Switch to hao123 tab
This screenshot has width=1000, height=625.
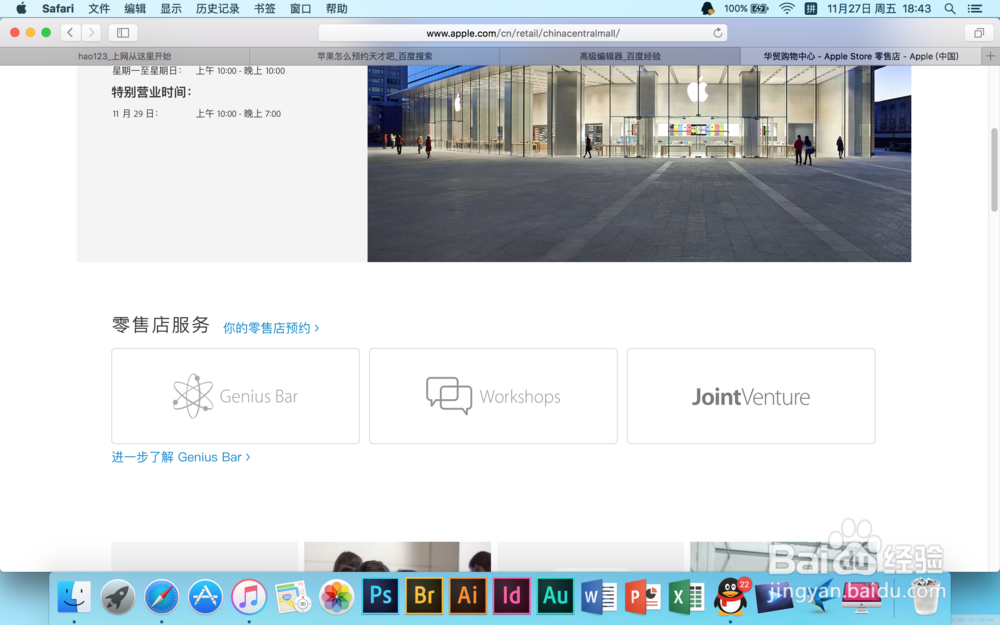[x=125, y=56]
